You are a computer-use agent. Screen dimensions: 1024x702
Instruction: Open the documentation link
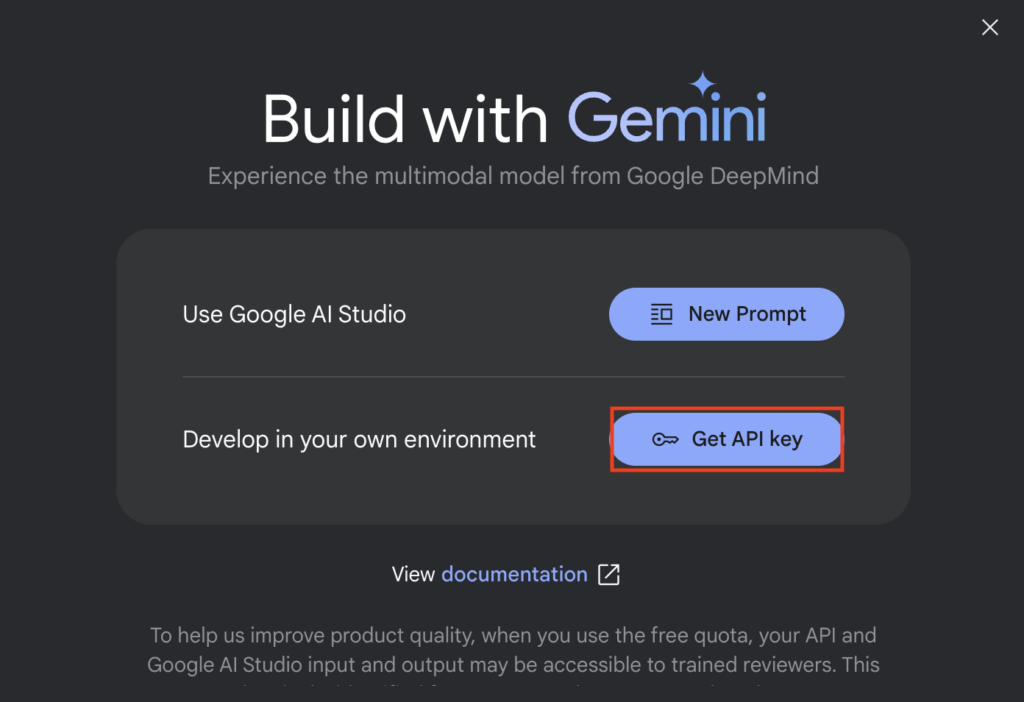pyautogui.click(x=514, y=574)
